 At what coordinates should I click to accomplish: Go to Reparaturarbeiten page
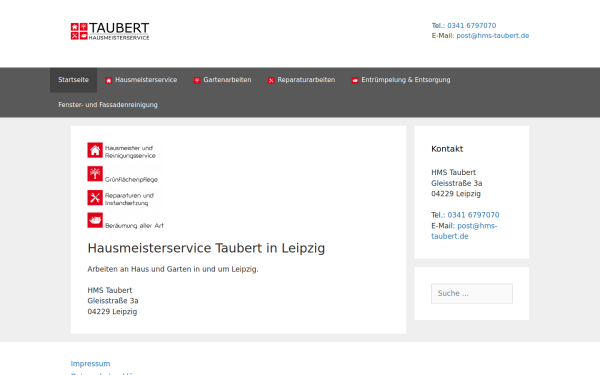pos(302,80)
